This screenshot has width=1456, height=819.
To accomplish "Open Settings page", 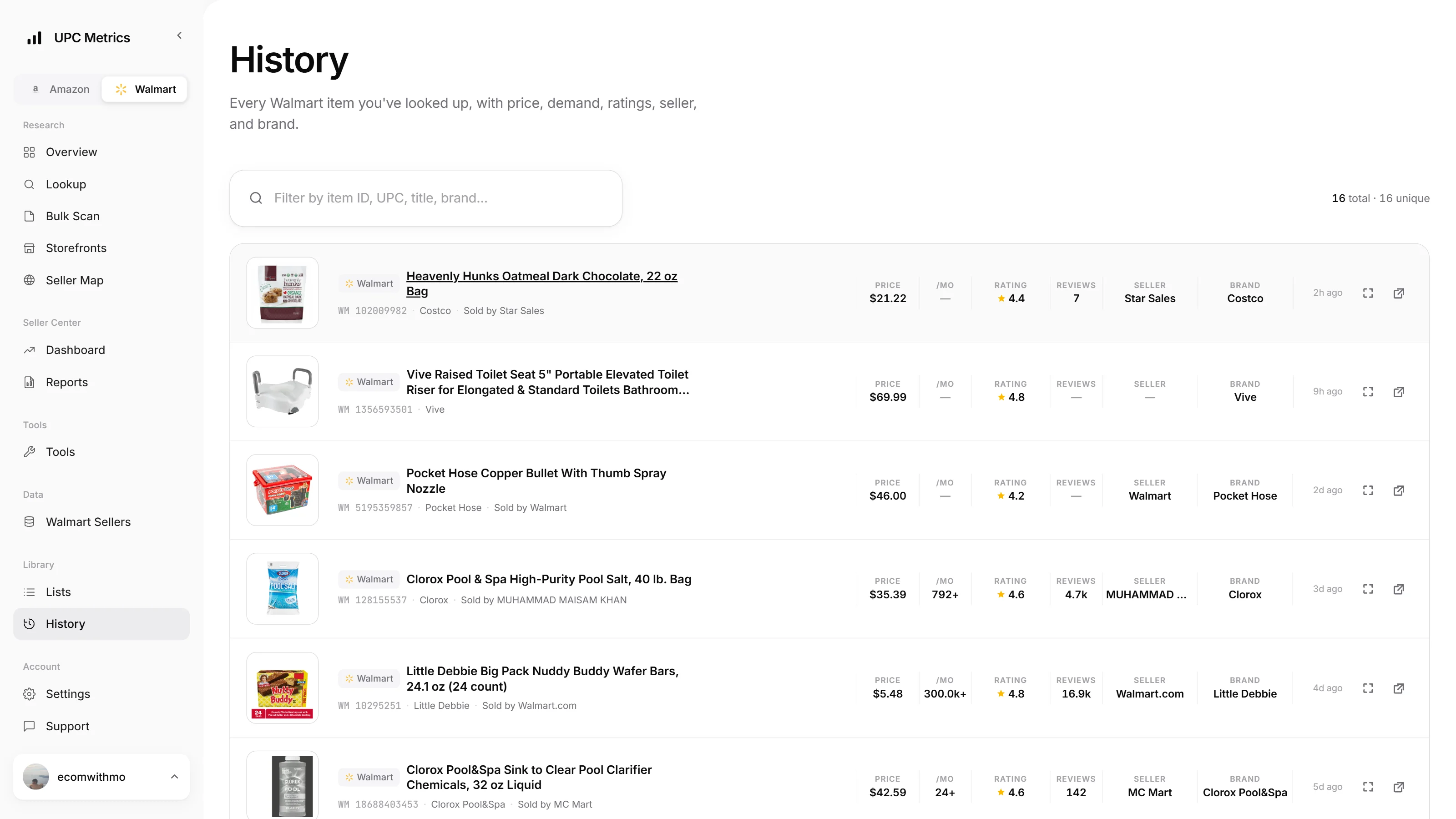I will pyautogui.click(x=101, y=693).
